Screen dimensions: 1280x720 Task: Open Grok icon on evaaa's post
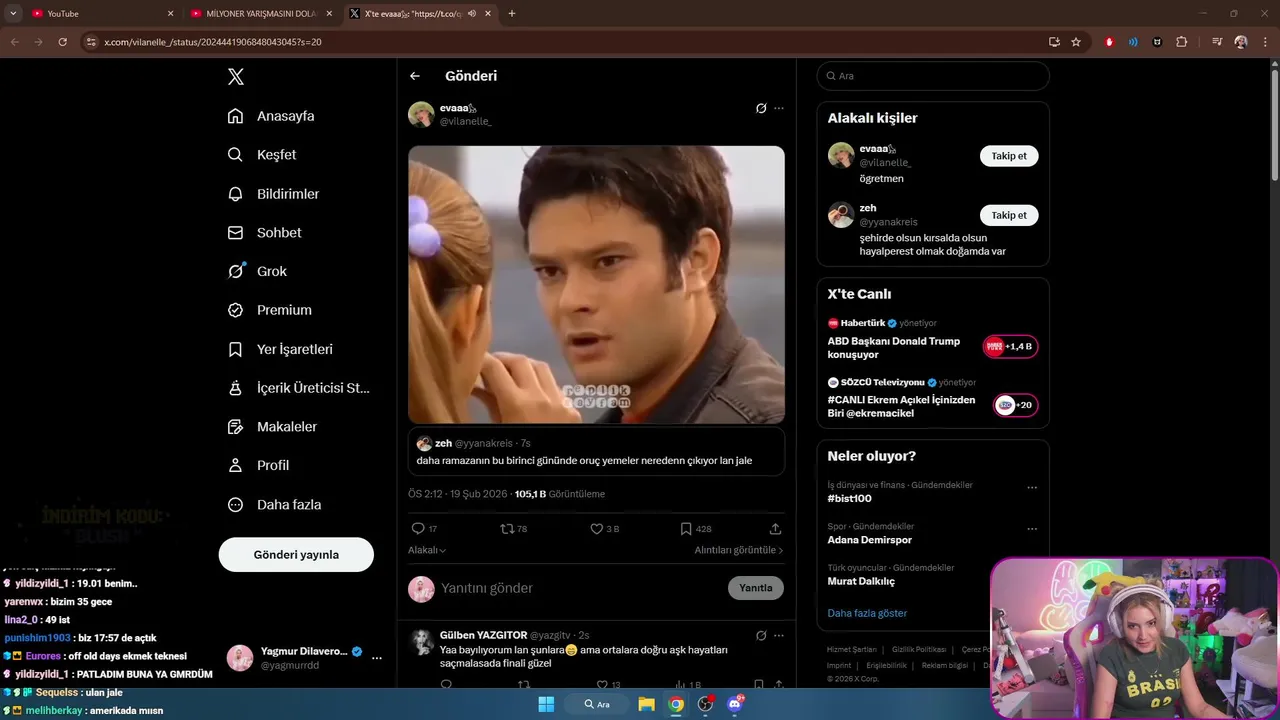[x=761, y=108]
